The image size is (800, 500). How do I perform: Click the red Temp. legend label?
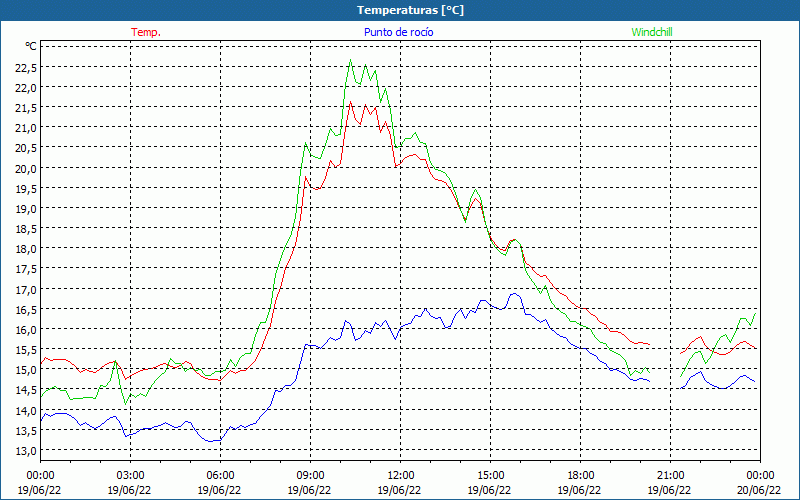tap(146, 32)
